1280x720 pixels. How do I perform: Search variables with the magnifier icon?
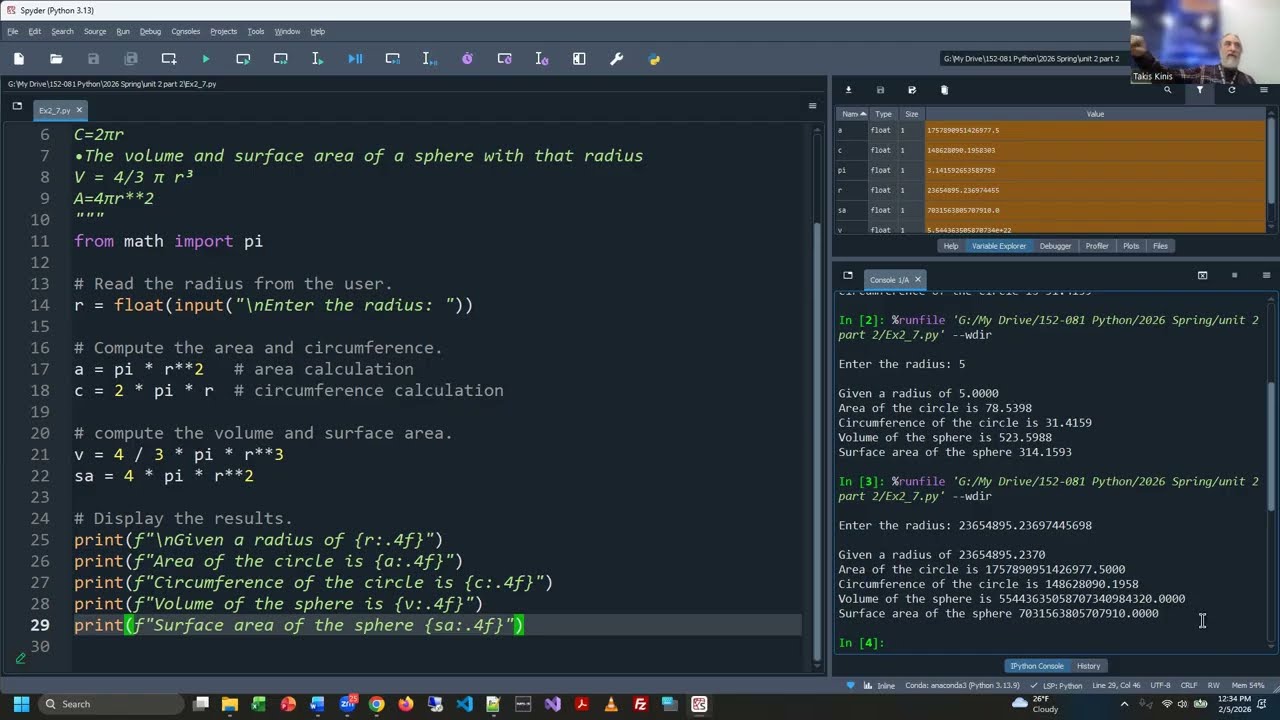click(1167, 90)
